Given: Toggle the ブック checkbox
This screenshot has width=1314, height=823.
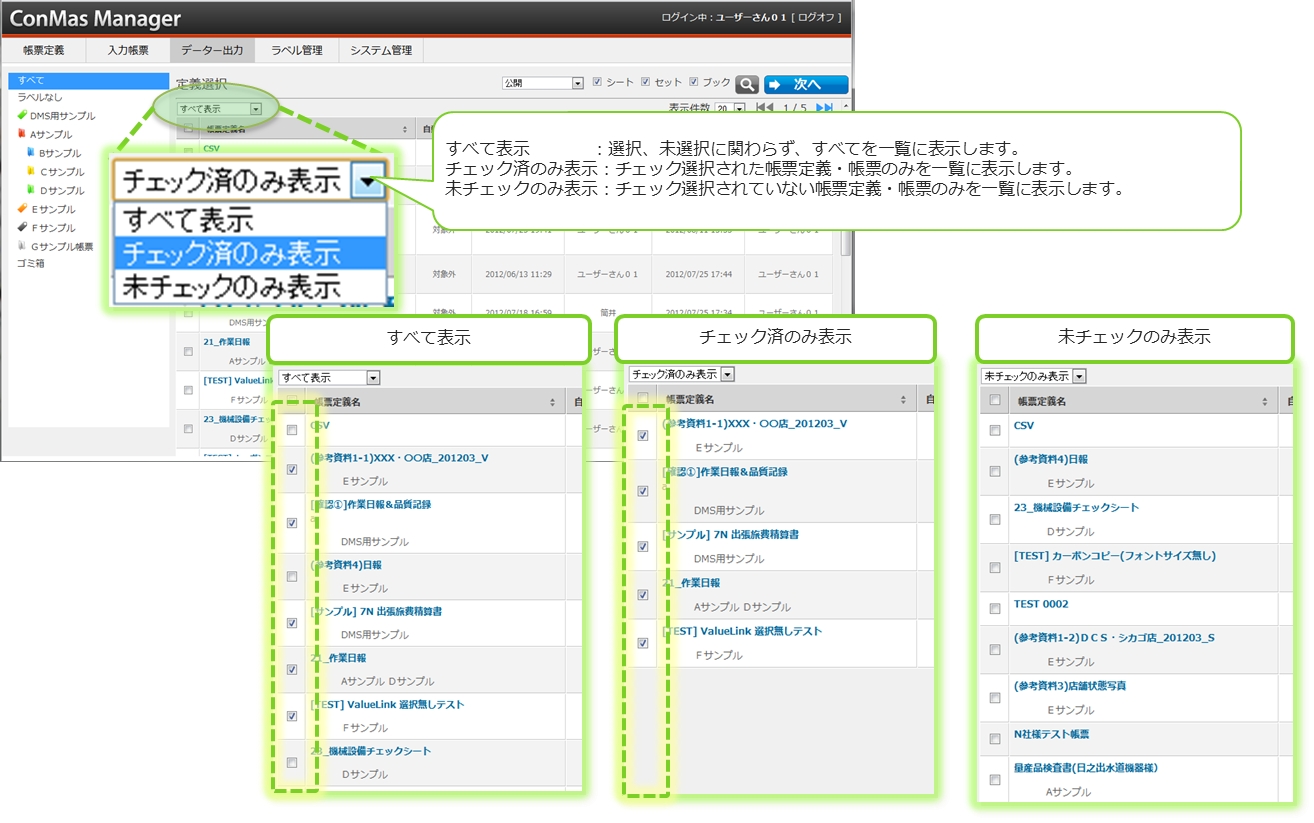Looking at the screenshot, I should click(693, 82).
